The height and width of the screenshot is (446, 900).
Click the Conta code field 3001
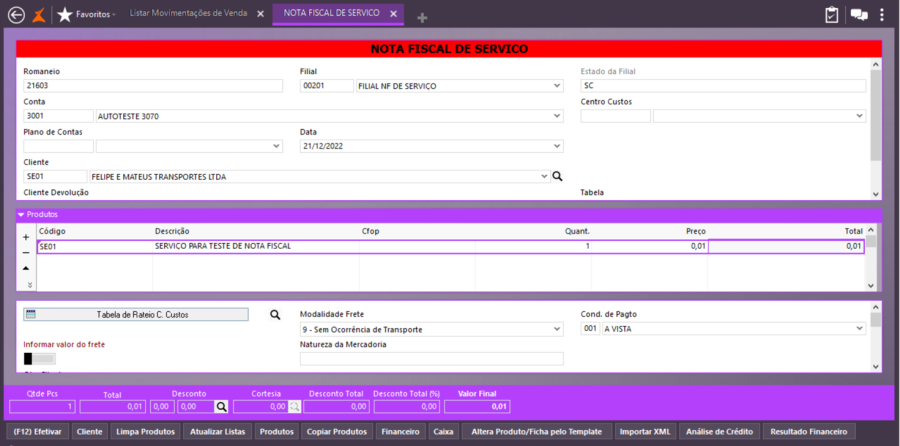tap(58, 116)
